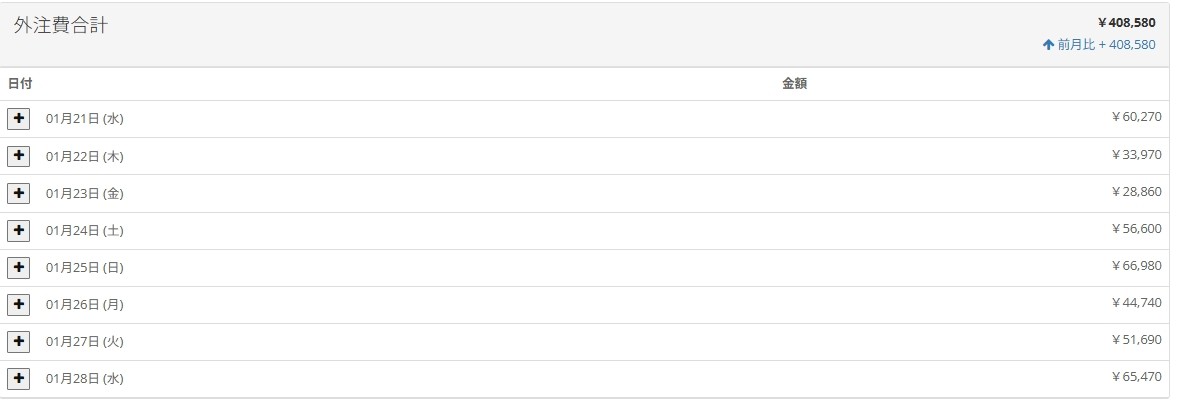The width and height of the screenshot is (1199, 416).
Task: Select the 外注費合計 heading
Action: click(x=61, y=27)
